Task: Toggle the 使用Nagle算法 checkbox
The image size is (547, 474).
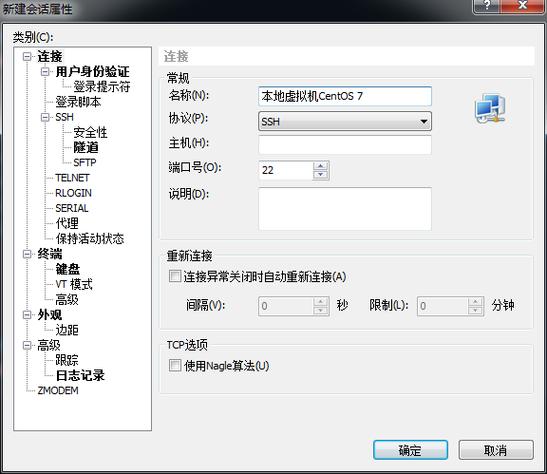Action: 175,365
